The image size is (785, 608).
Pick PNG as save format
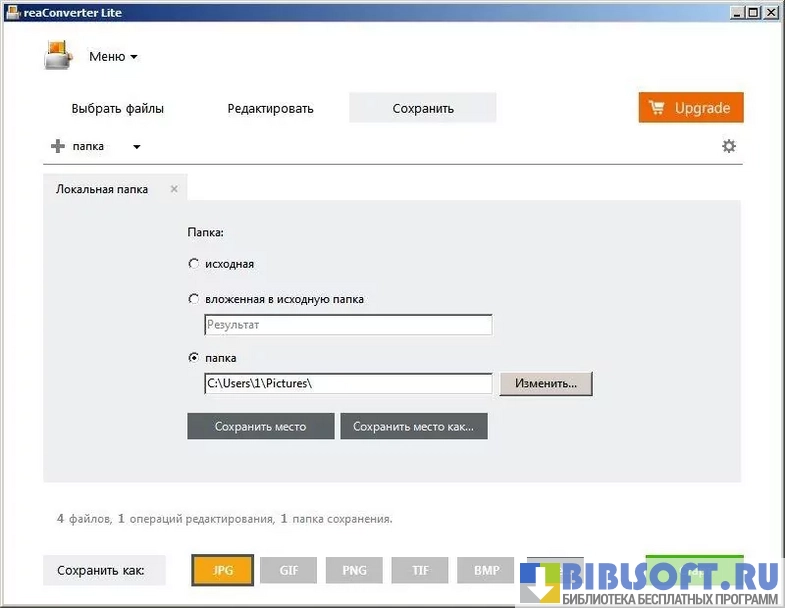355,570
